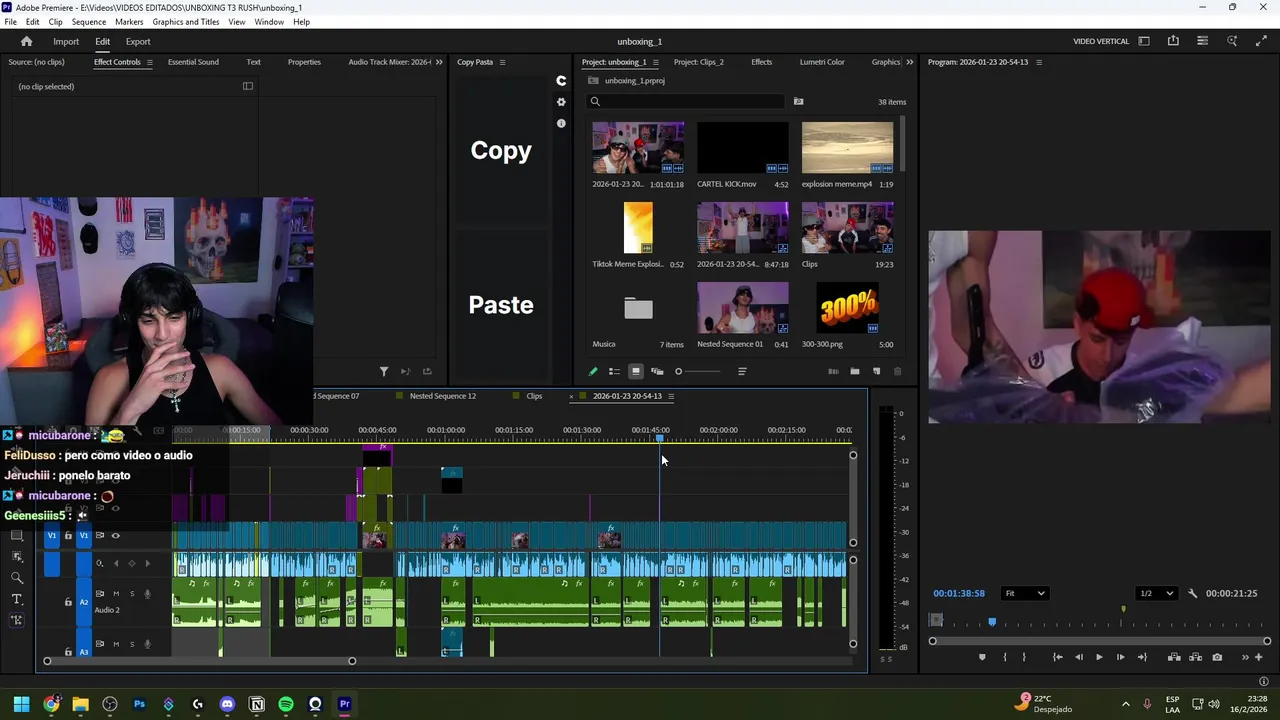Toggle A2 track targeting button
The height and width of the screenshot is (720, 1280).
[x=84, y=602]
